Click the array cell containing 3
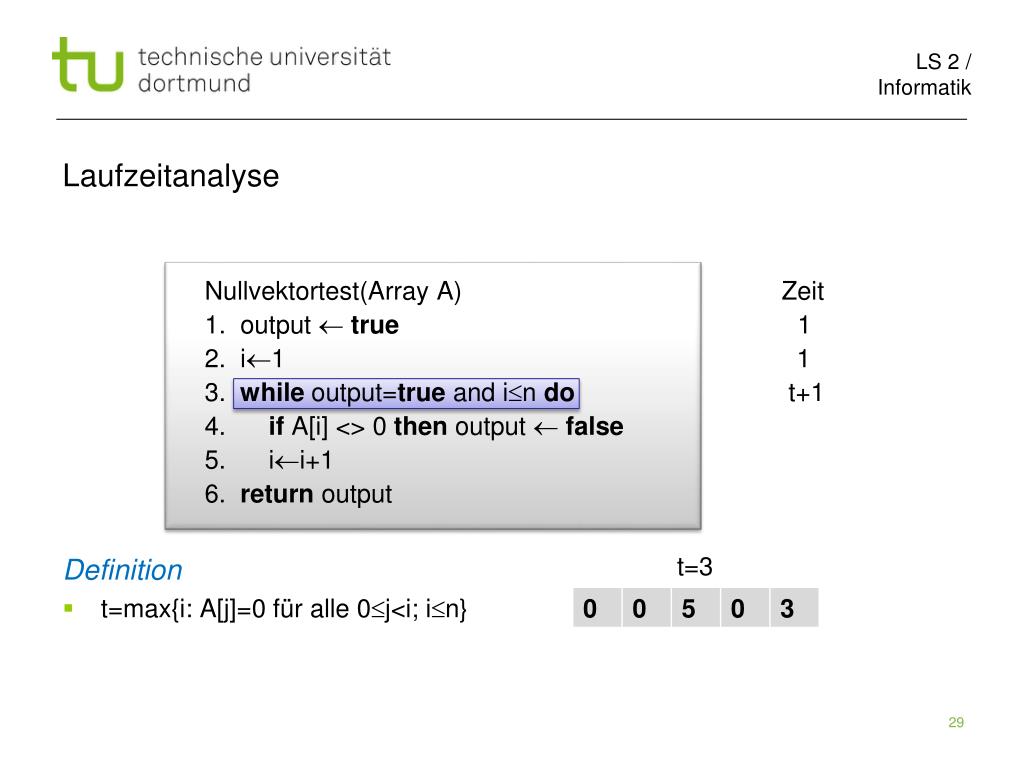 pos(794,608)
